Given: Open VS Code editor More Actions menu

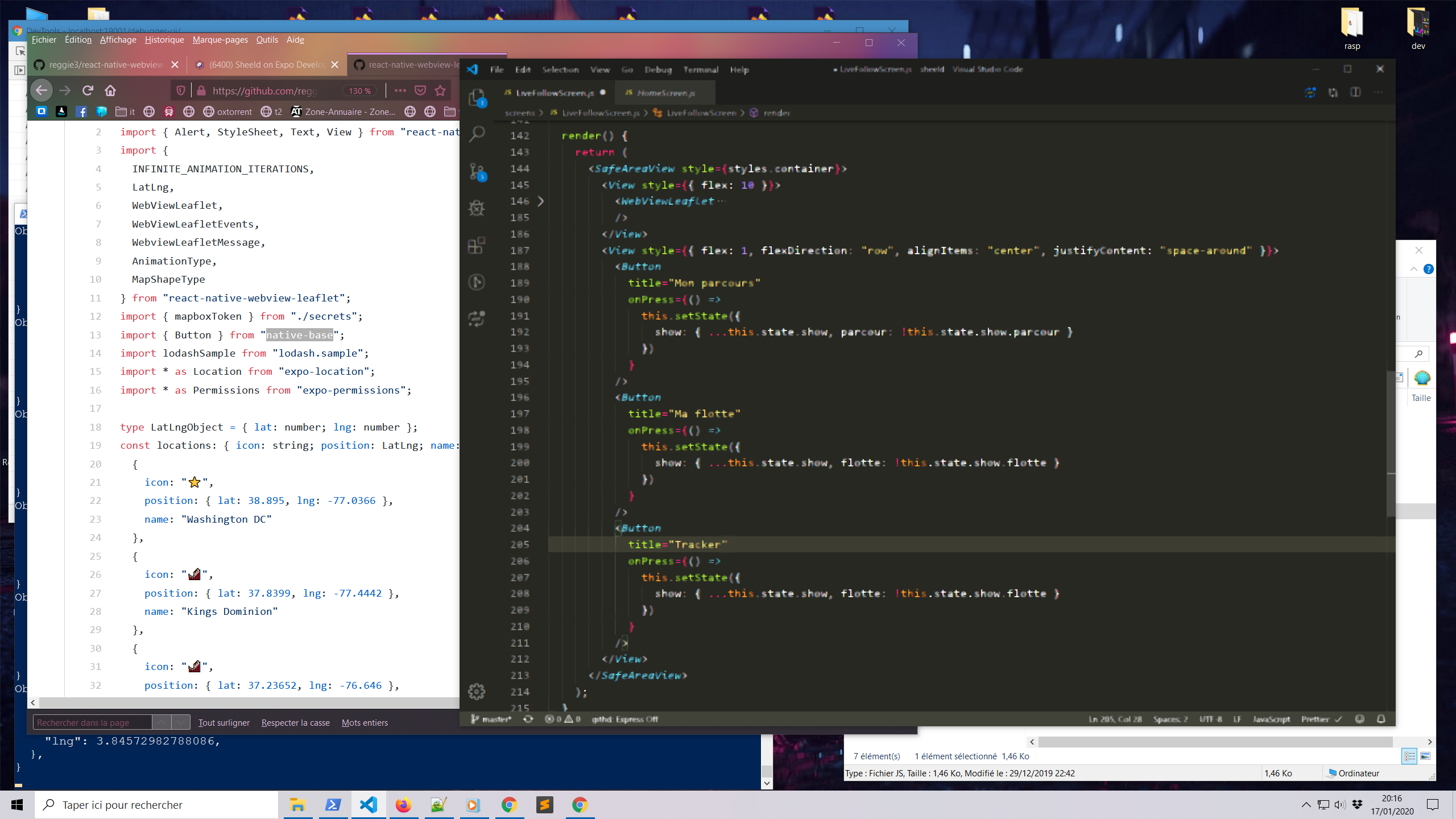Looking at the screenshot, I should coord(1378,92).
